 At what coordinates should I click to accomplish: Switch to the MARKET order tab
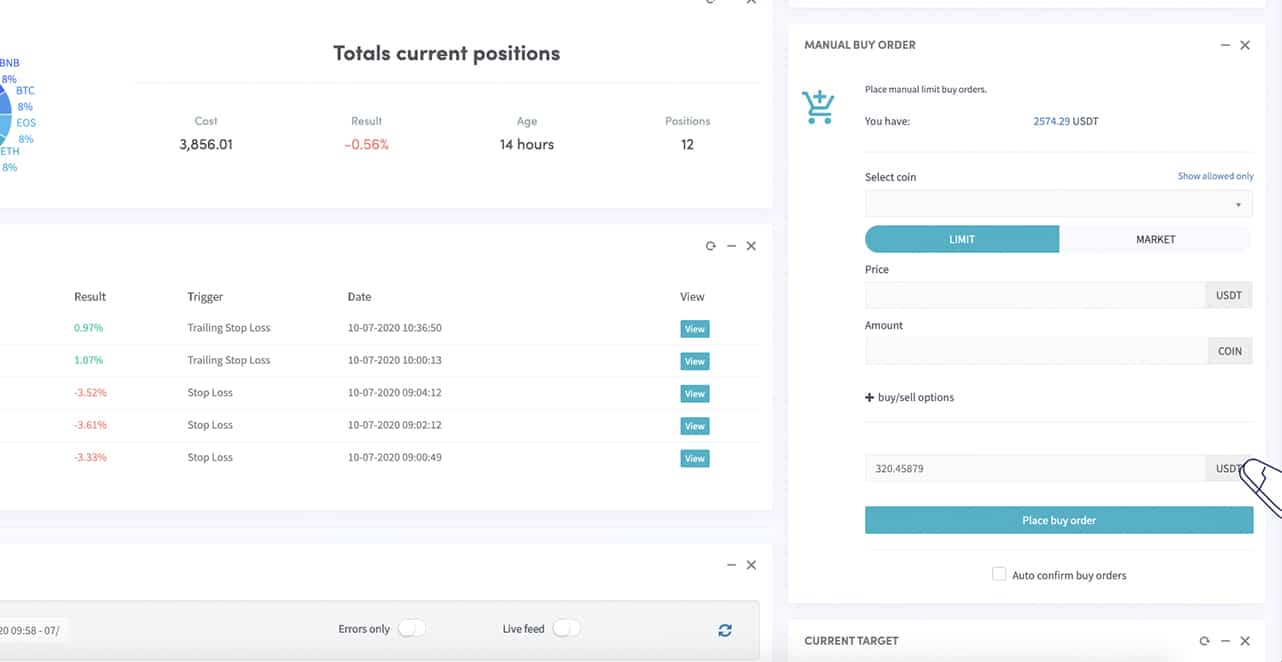1155,239
